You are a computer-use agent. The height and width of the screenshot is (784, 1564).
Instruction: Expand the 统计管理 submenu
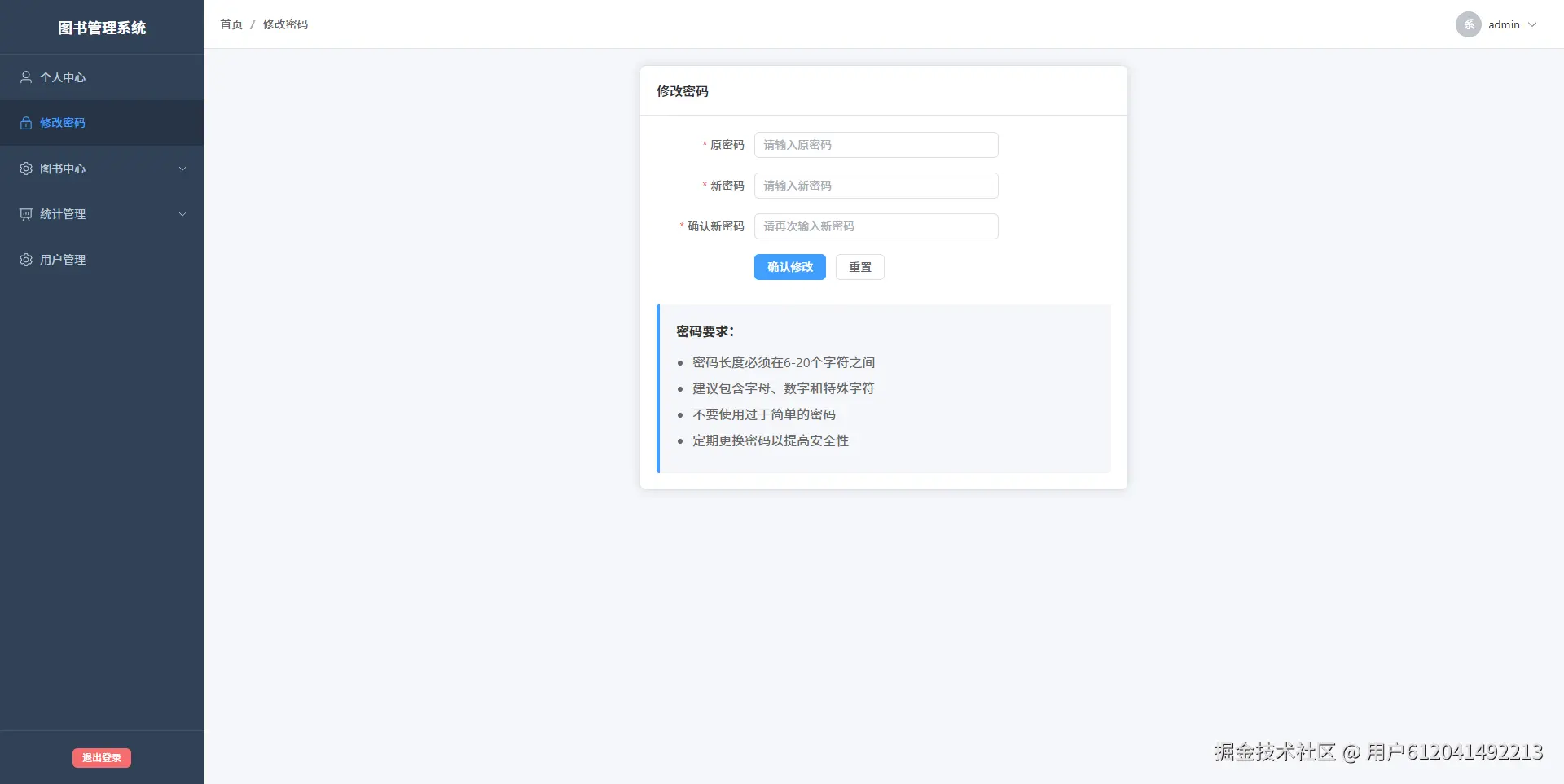tap(182, 214)
